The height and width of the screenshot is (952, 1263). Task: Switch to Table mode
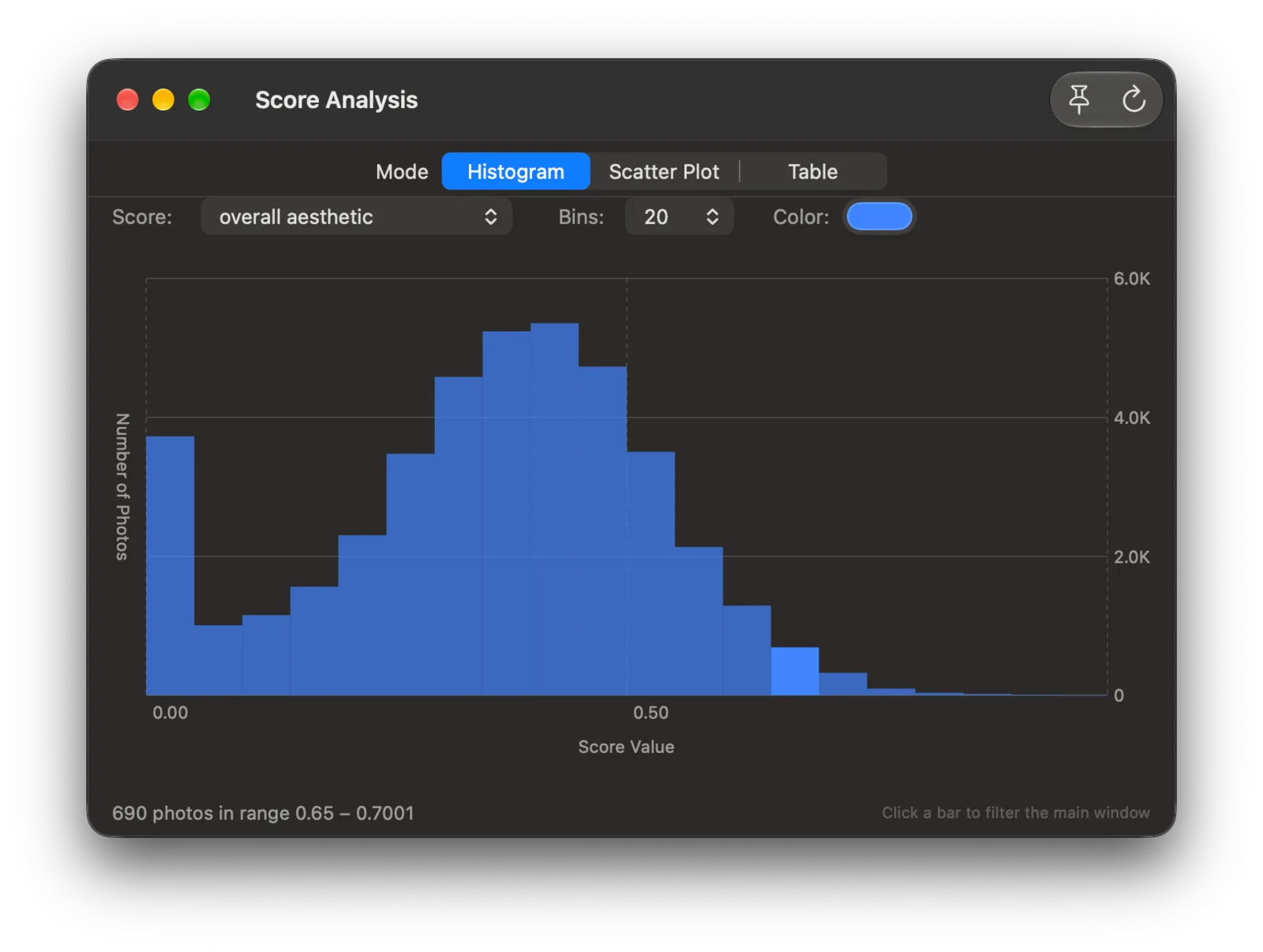point(812,171)
